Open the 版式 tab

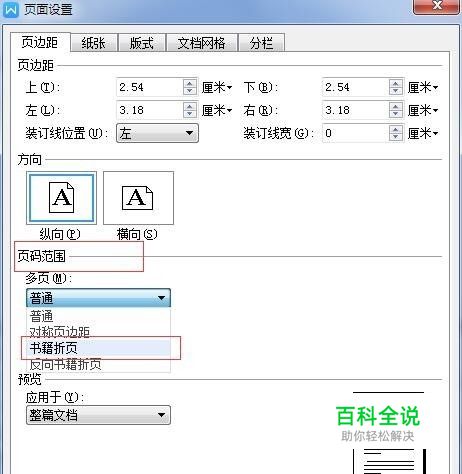tap(142, 43)
